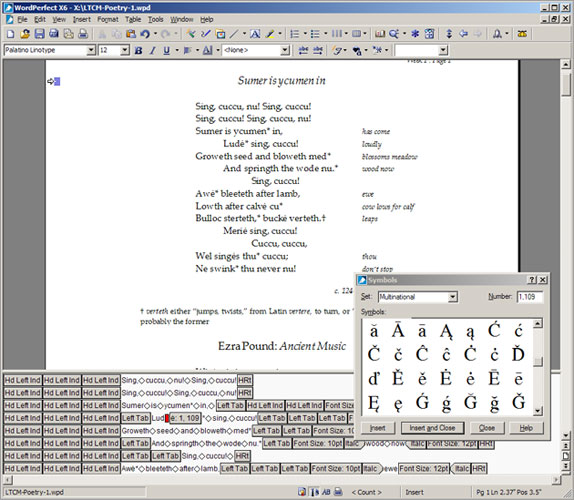This screenshot has height=500, width=574.
Task: Open the Set Multinational dropdown in Symbols
Action: (453, 297)
